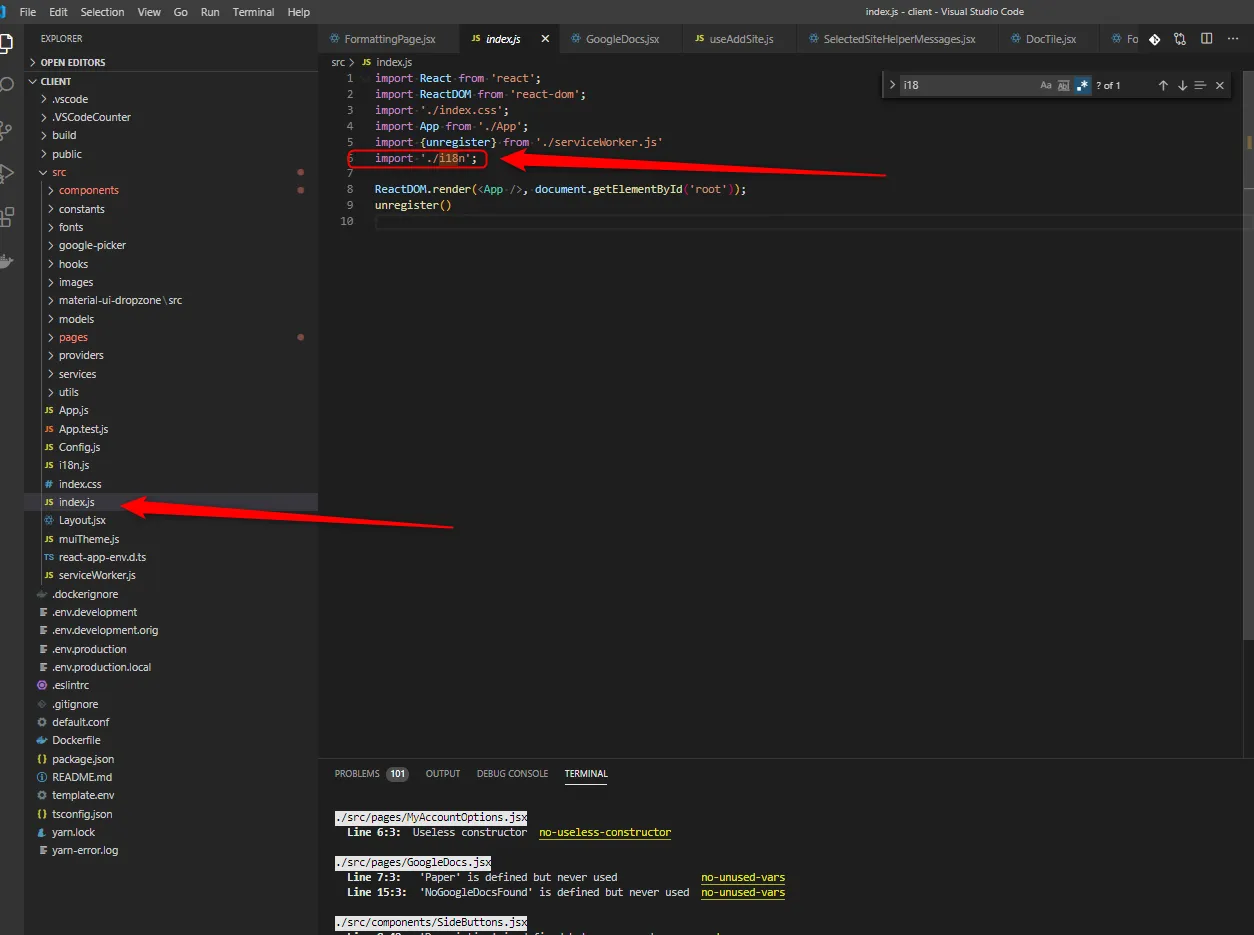Go to previous match in find widget
The width and height of the screenshot is (1254, 935).
click(x=1163, y=85)
